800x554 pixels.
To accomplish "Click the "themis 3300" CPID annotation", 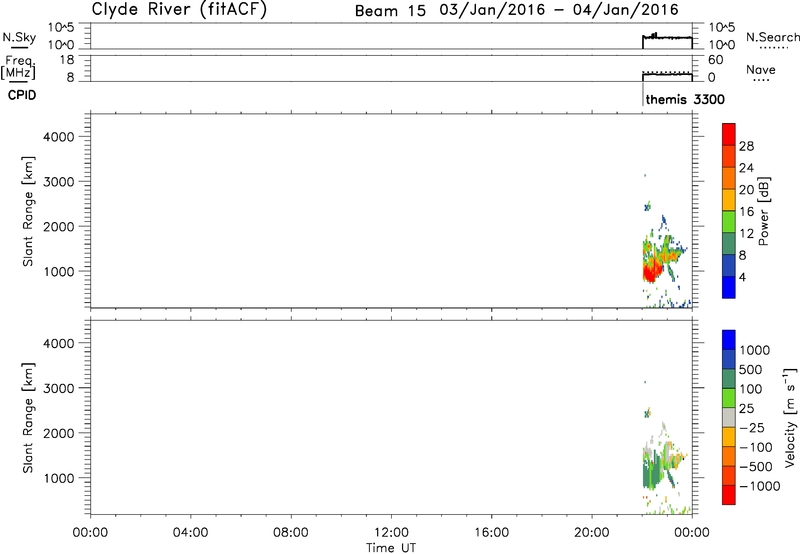I will coord(685,99).
